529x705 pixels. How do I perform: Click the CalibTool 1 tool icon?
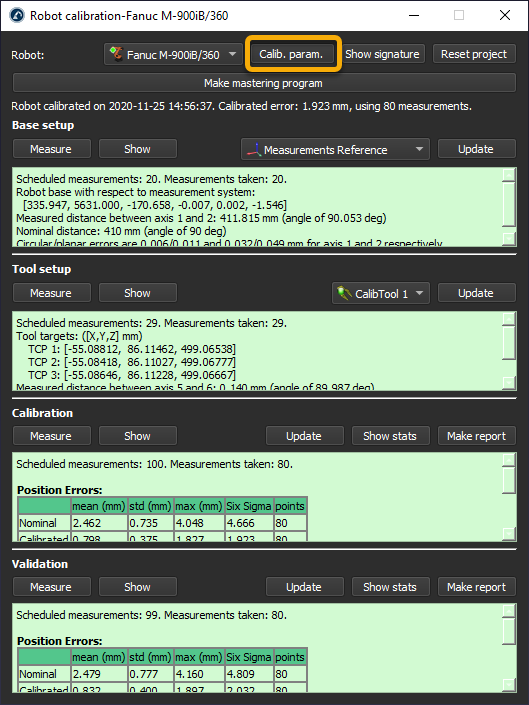point(344,293)
